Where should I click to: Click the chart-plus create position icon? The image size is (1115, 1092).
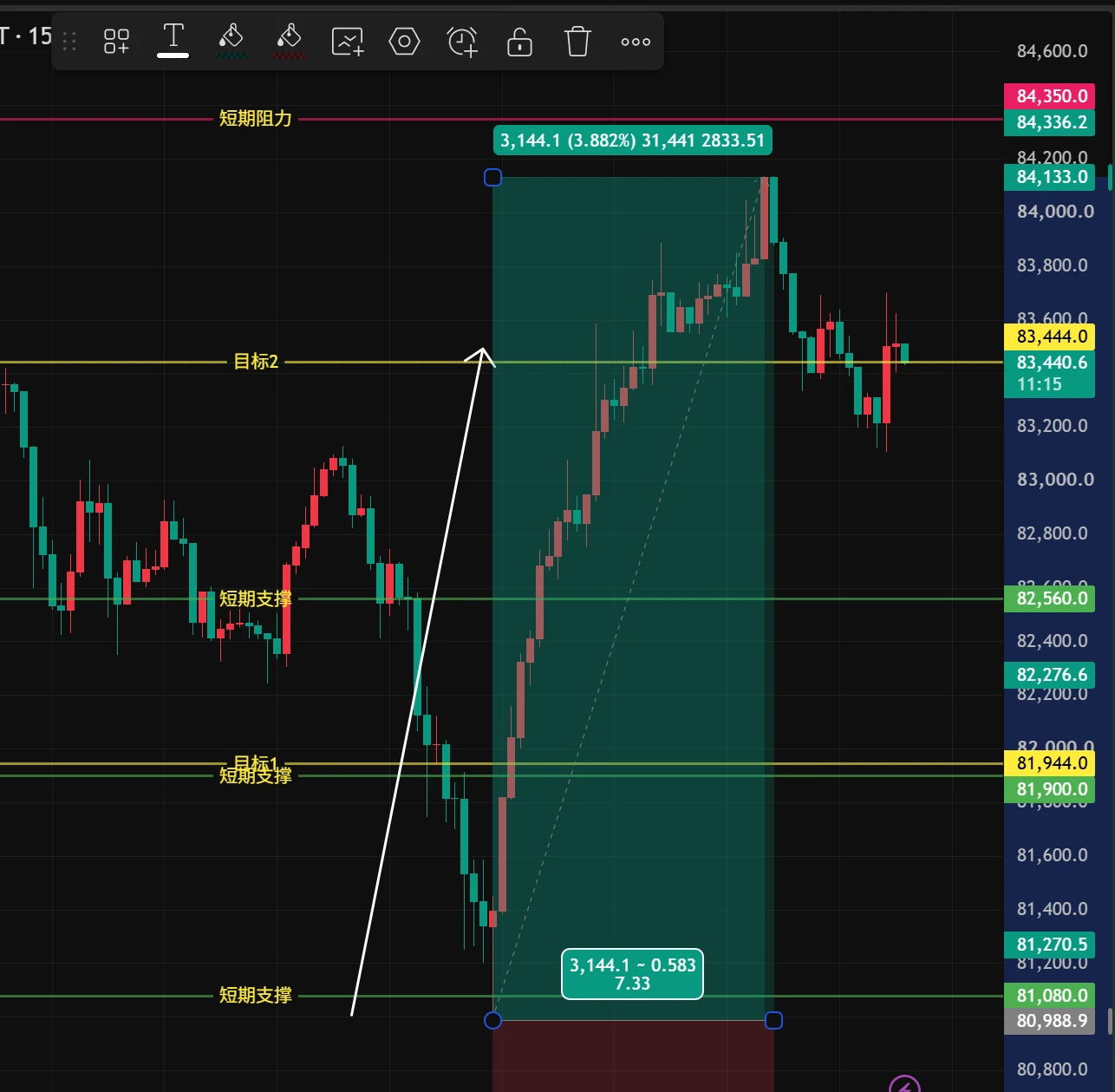347,41
